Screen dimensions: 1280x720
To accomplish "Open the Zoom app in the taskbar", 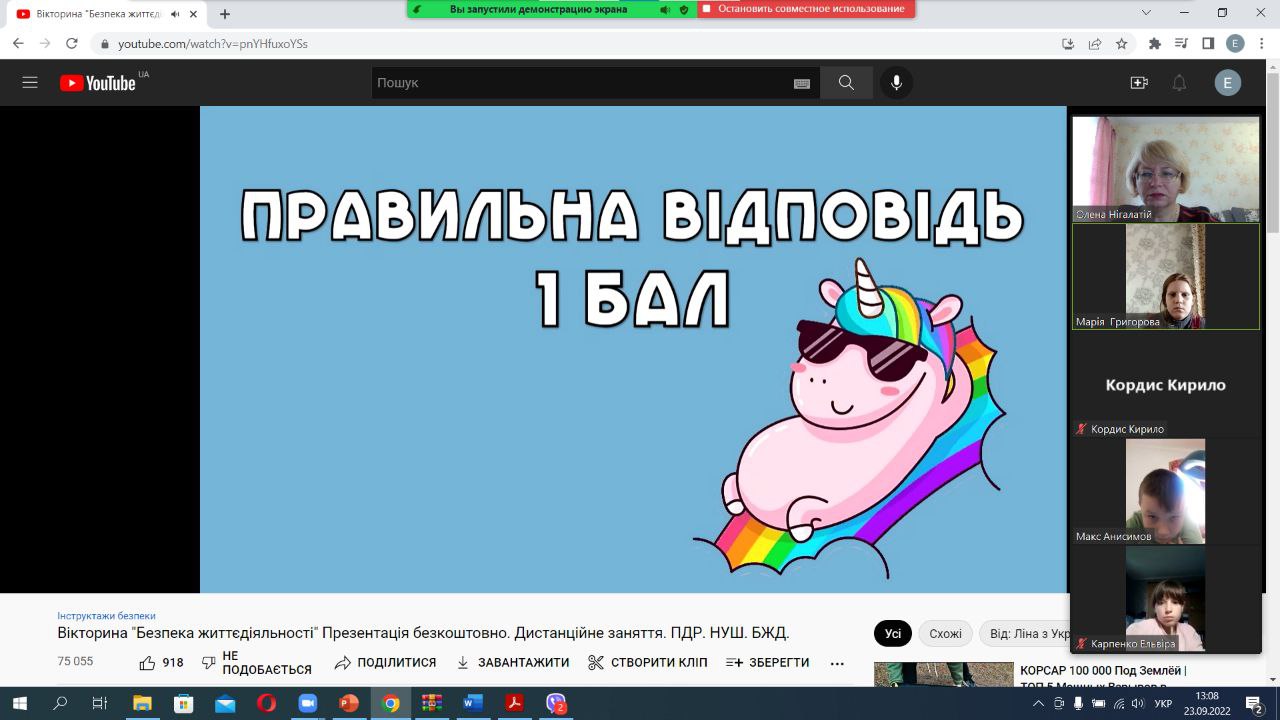I will point(307,703).
